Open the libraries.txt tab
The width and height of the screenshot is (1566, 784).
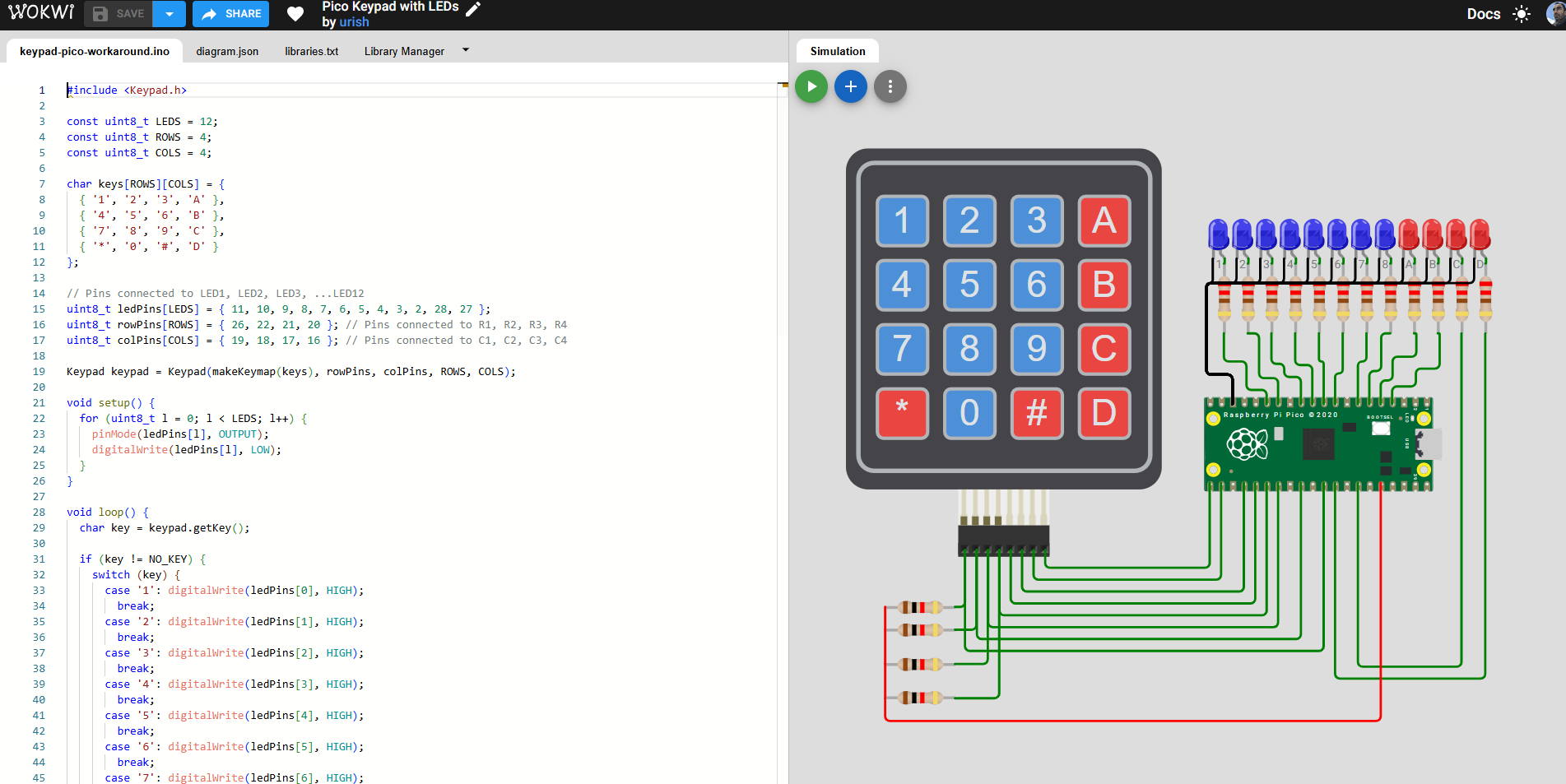pos(311,51)
